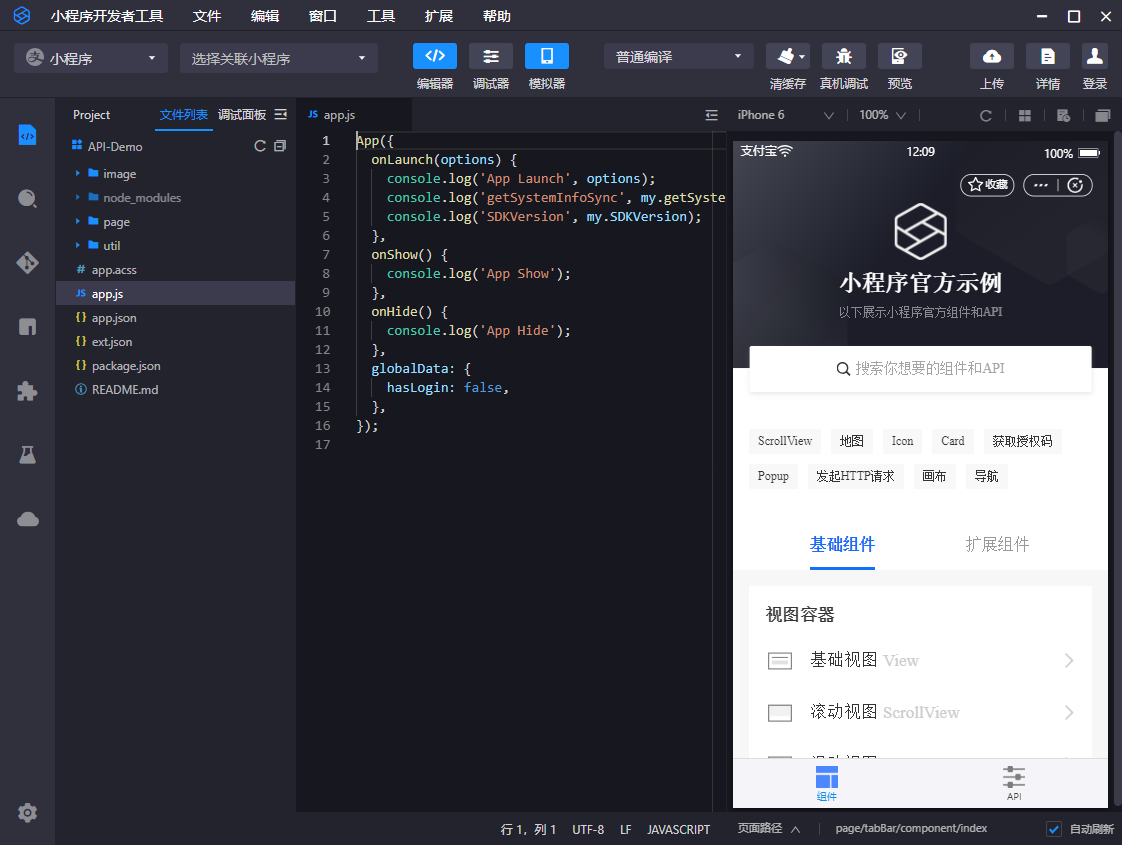Open the 选择关联小程序 dropdown
The height and width of the screenshot is (845, 1122).
pos(278,58)
